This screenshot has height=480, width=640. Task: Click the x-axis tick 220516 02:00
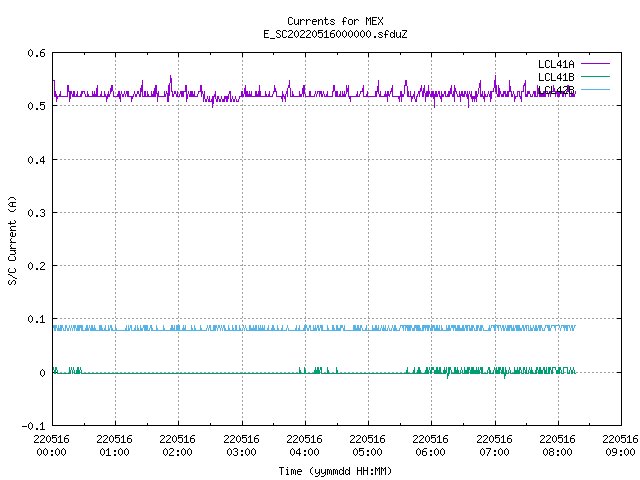pos(178,446)
